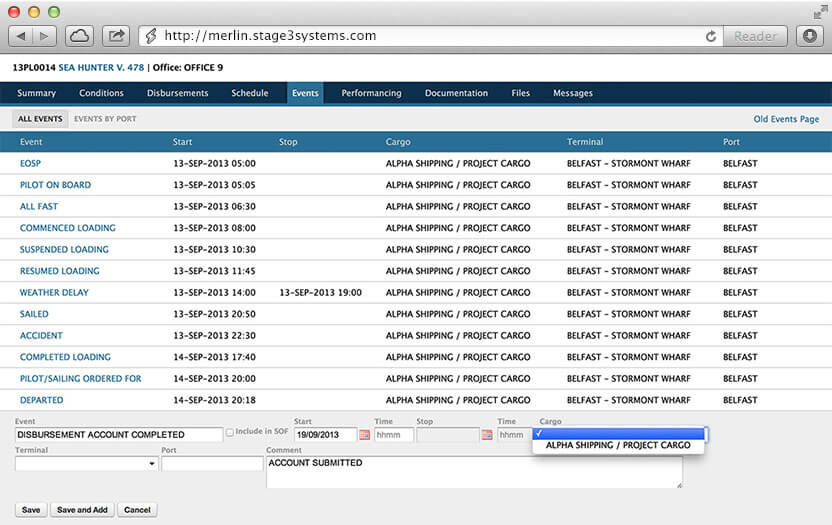Enter full screen with the arrows icon
The image size is (832, 525).
coord(819,10)
